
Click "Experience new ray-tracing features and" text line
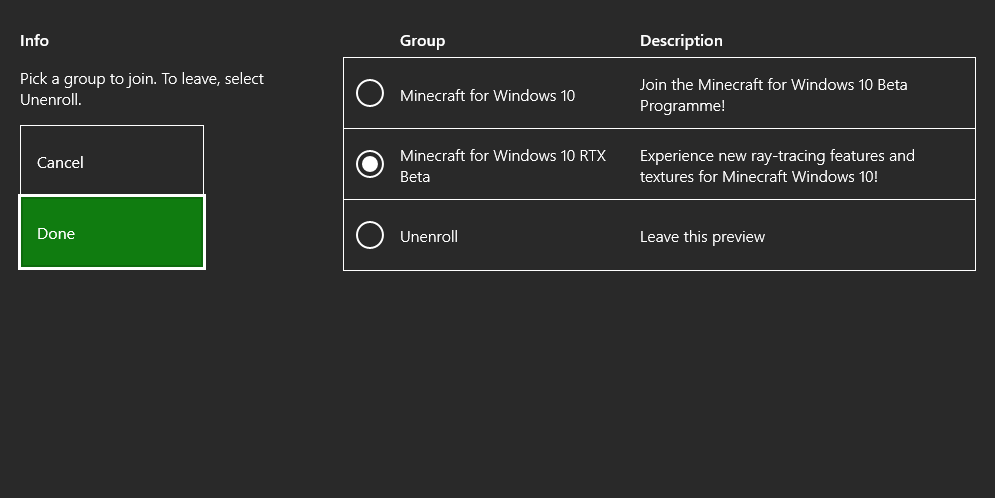[x=777, y=156]
